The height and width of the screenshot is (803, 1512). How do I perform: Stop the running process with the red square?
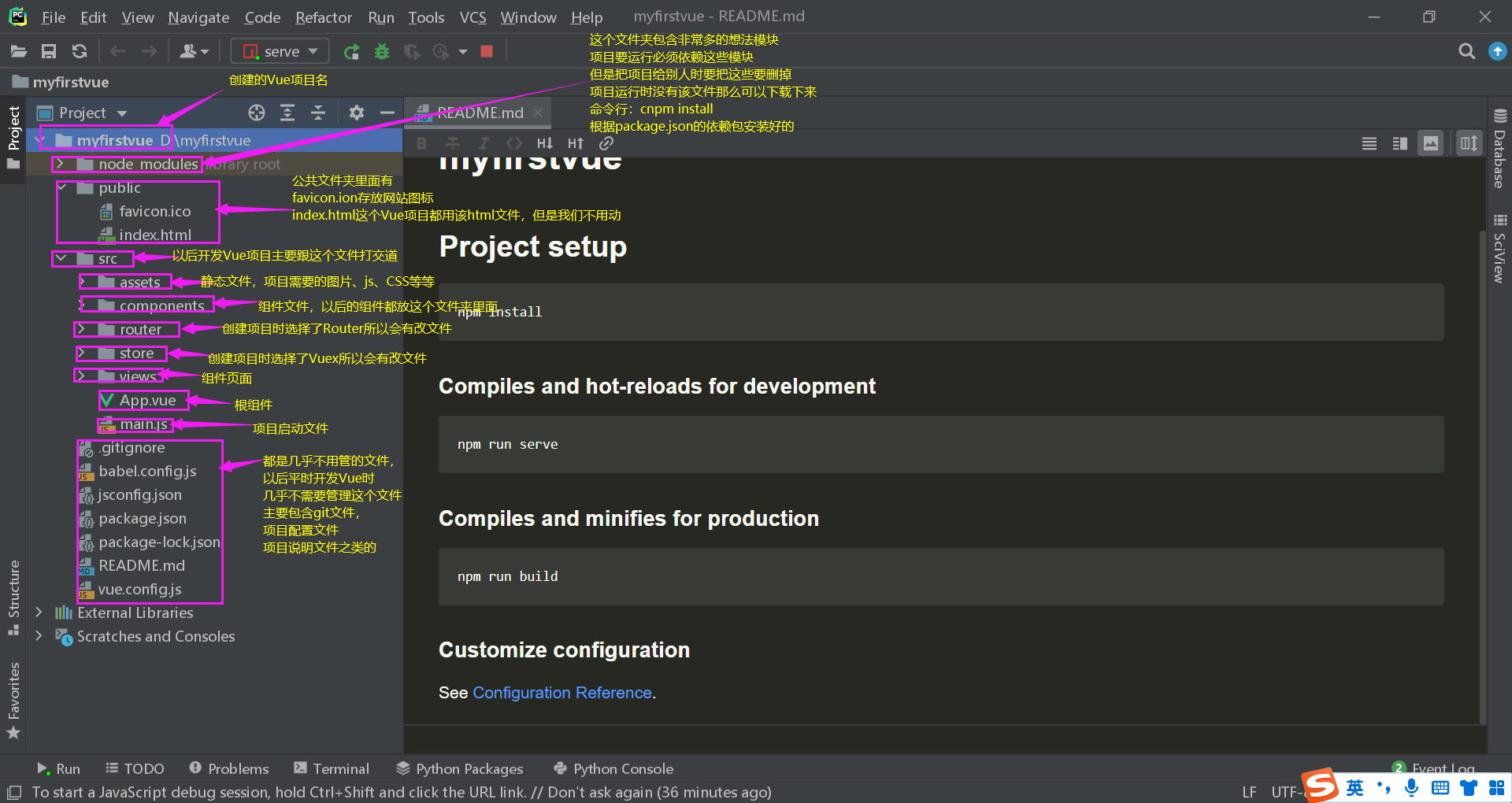pyautogui.click(x=487, y=51)
